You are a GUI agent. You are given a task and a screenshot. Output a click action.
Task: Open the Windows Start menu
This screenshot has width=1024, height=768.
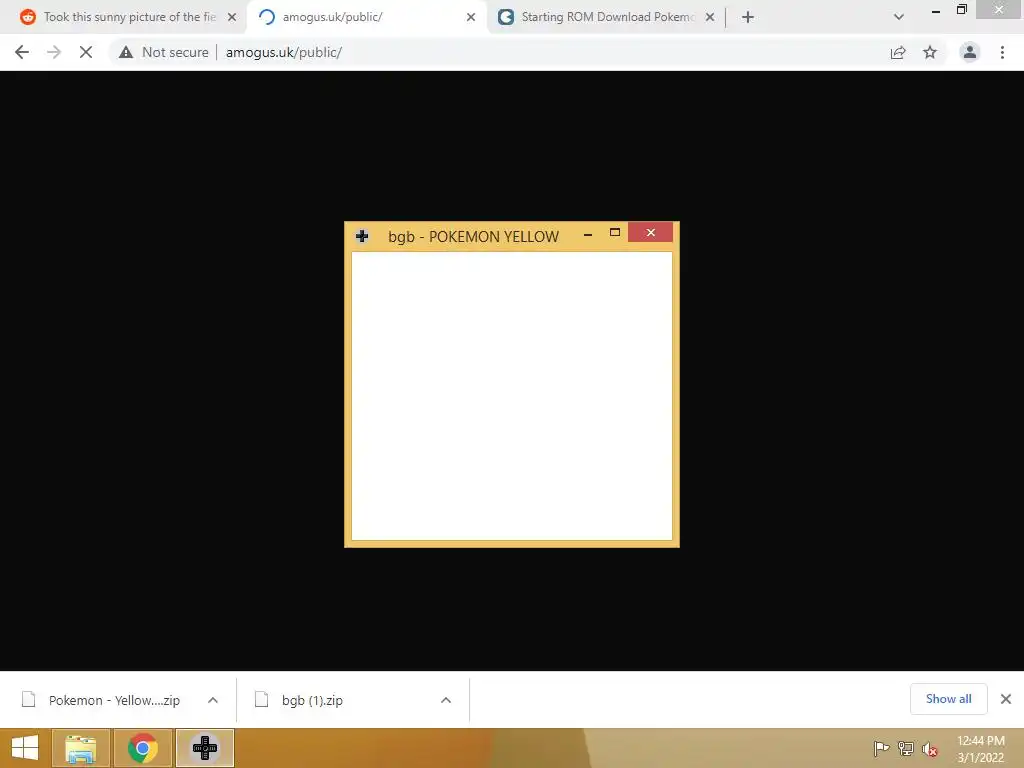(25, 748)
